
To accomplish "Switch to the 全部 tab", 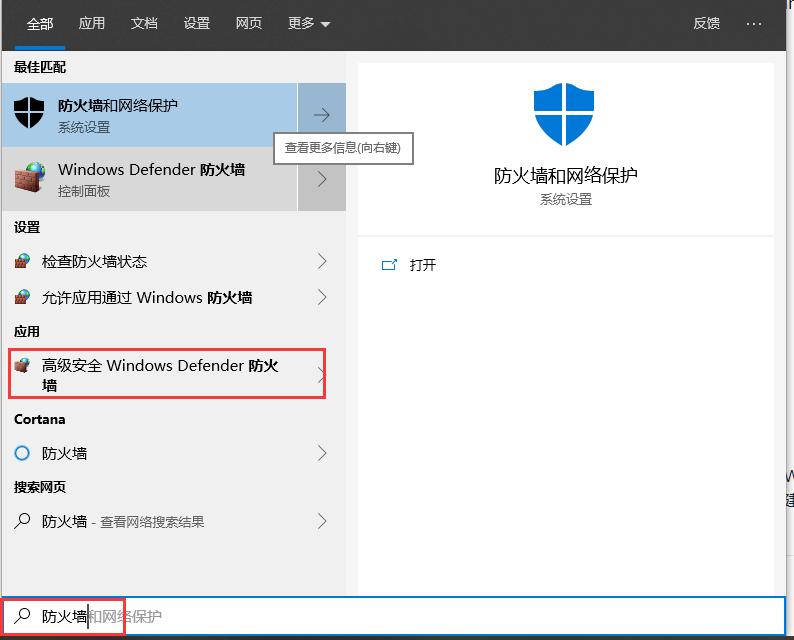I will (40, 24).
